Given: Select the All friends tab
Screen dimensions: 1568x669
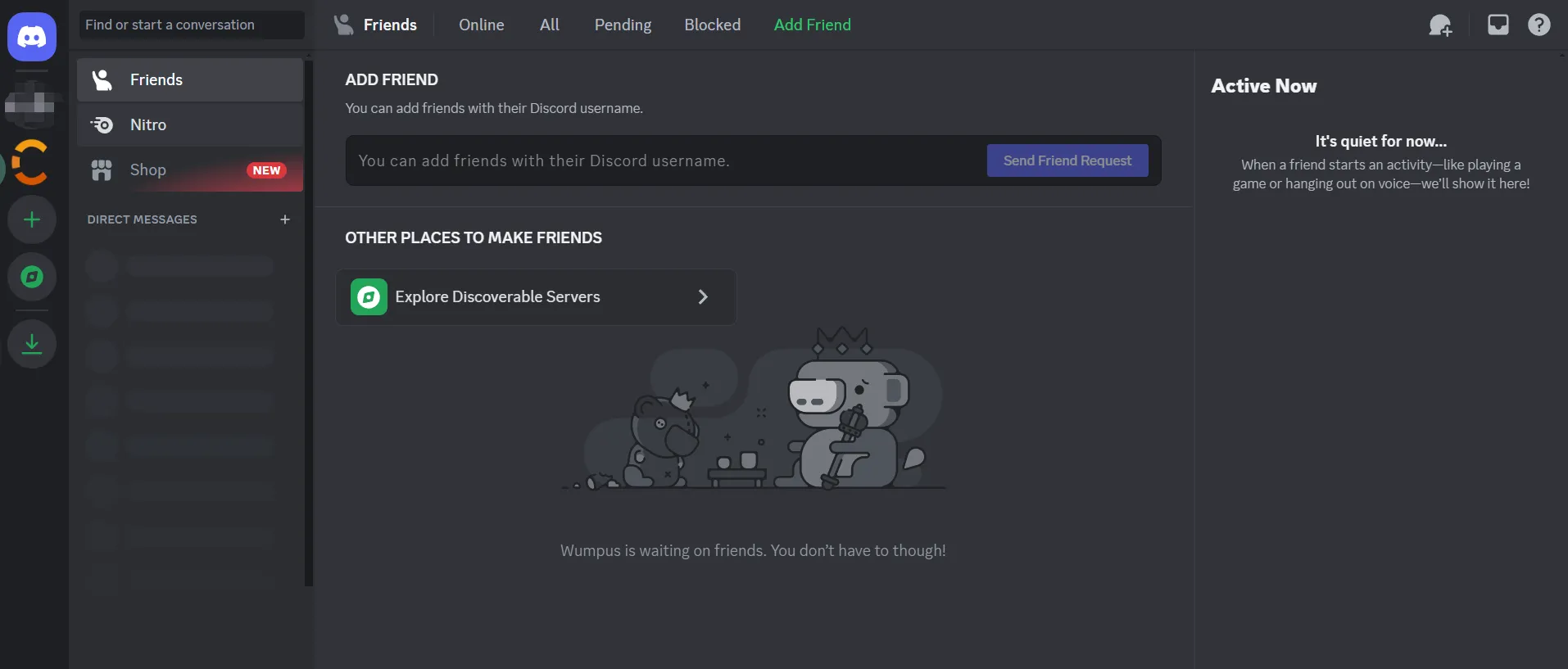Looking at the screenshot, I should 550,25.
